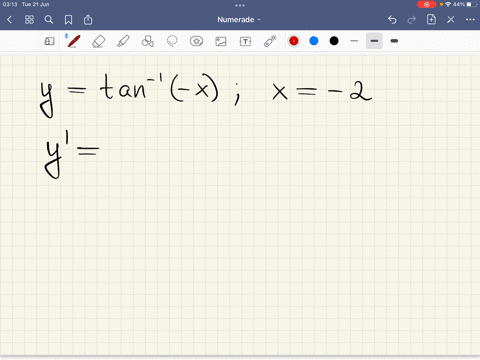Viewport: 480px width, 360px height.
Task: Open the search magnifier
Action: (49, 20)
